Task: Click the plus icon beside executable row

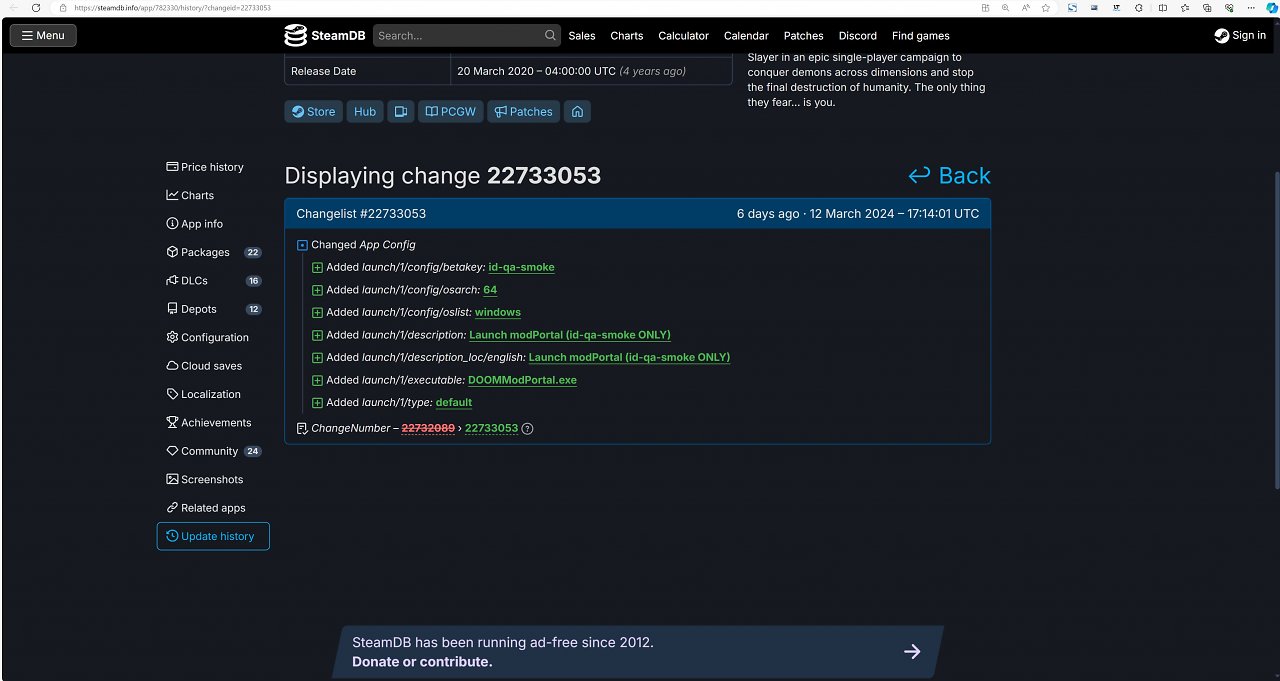Action: (x=317, y=380)
